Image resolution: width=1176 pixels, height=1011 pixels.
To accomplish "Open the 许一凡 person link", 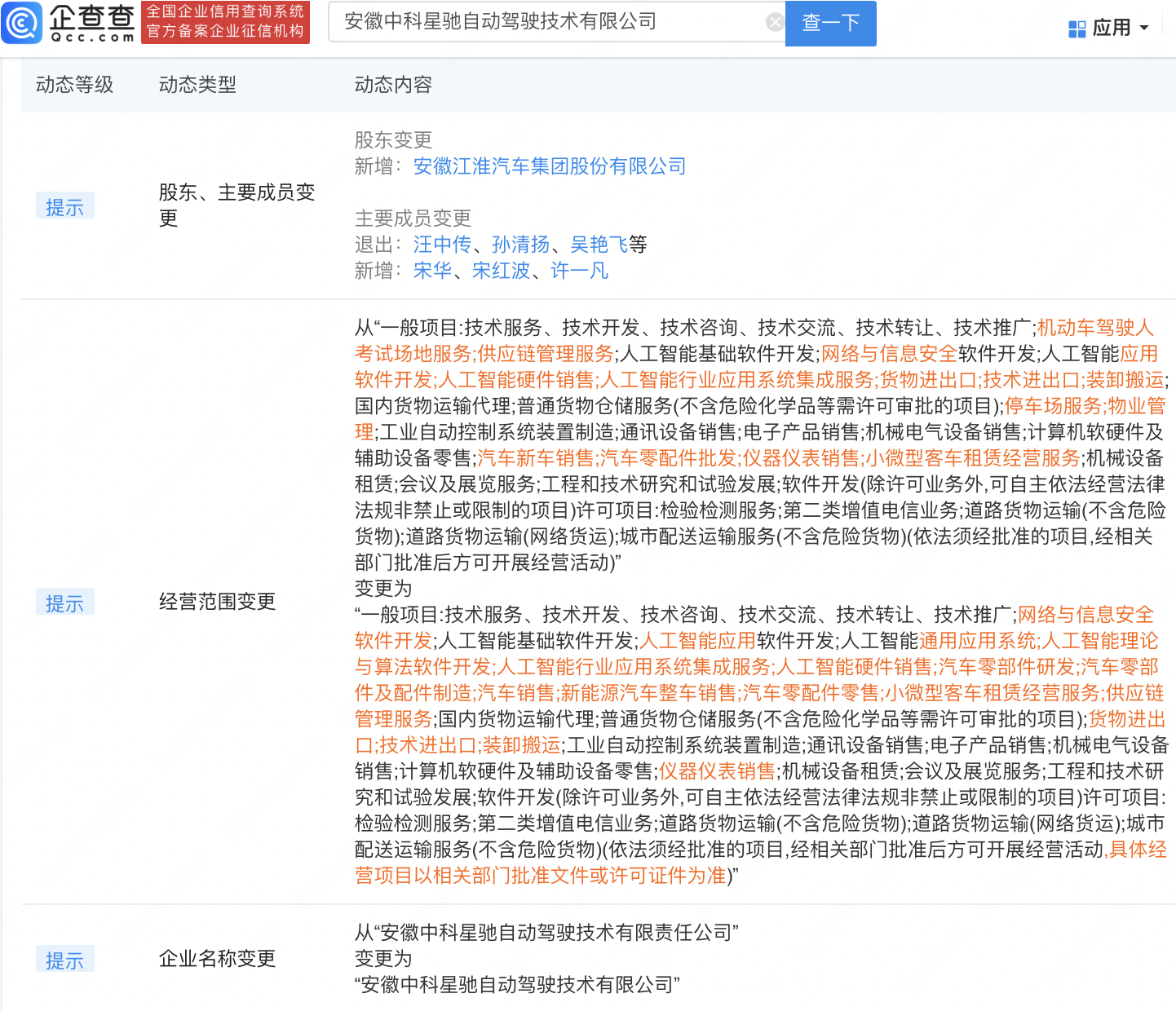I will tap(579, 271).
